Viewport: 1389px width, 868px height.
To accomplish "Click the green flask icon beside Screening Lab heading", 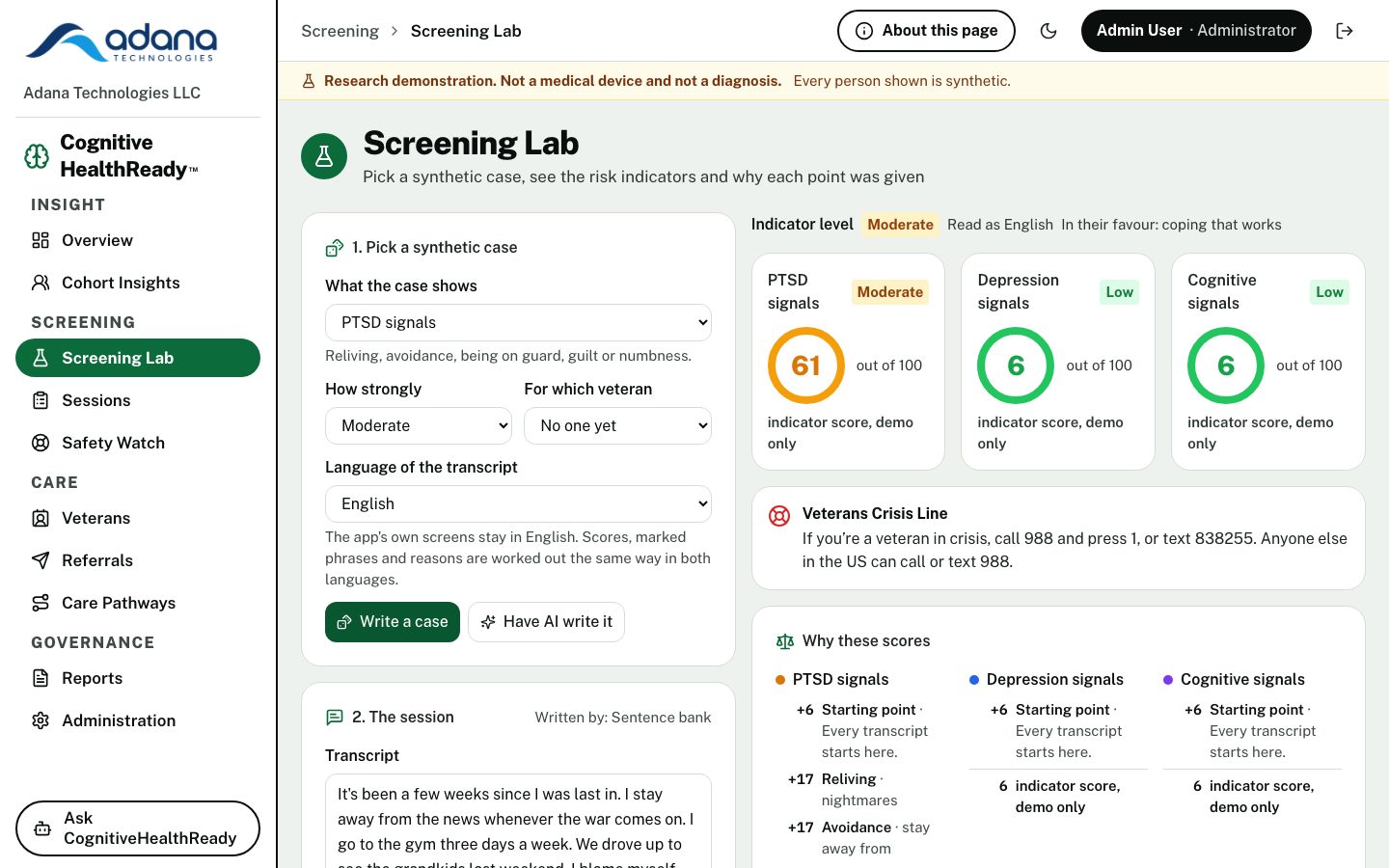I will click(324, 156).
